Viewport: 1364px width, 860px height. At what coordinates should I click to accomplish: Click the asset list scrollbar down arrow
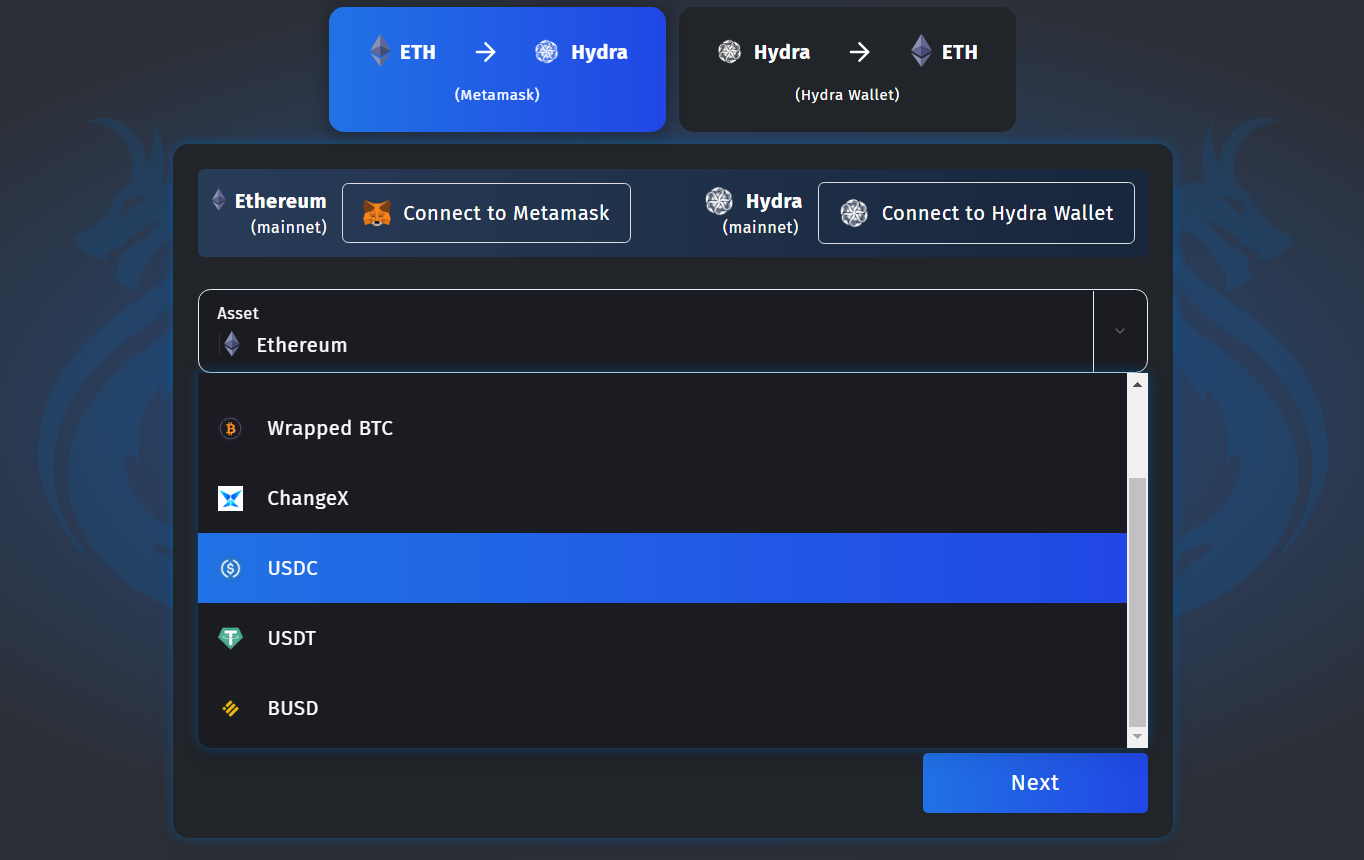pyautogui.click(x=1137, y=736)
